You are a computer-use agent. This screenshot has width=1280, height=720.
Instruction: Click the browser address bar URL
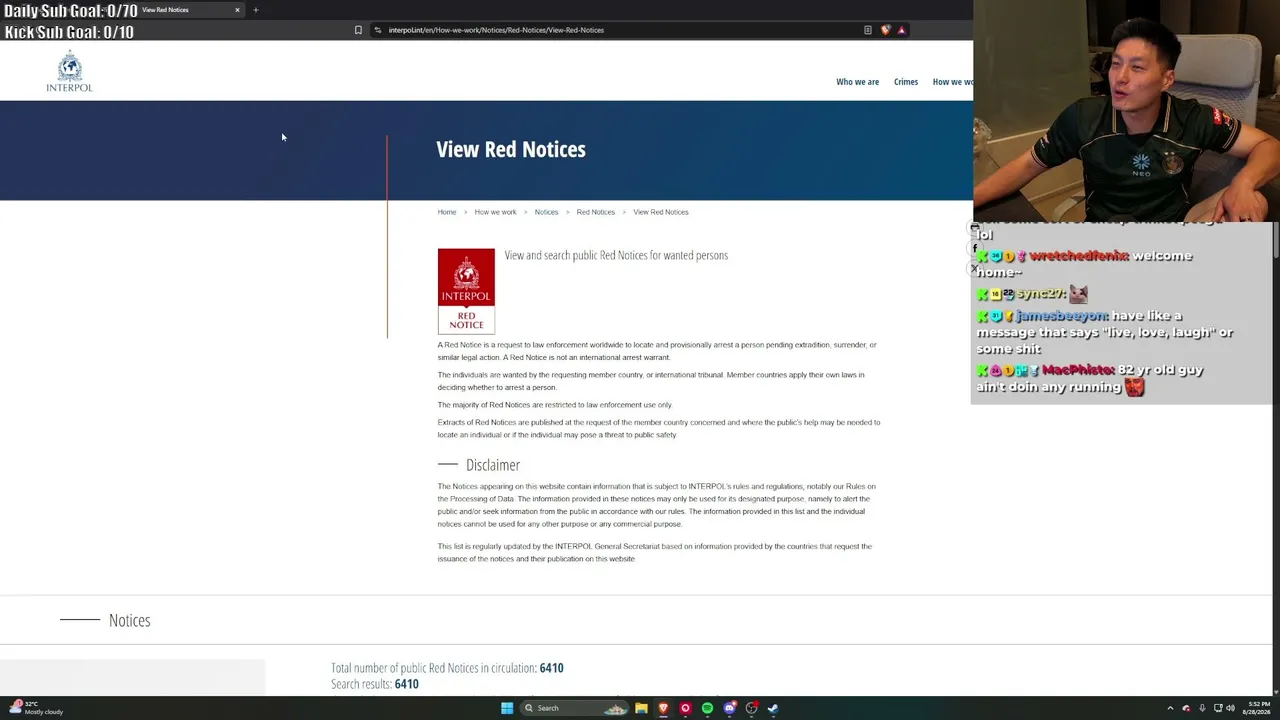coord(496,30)
